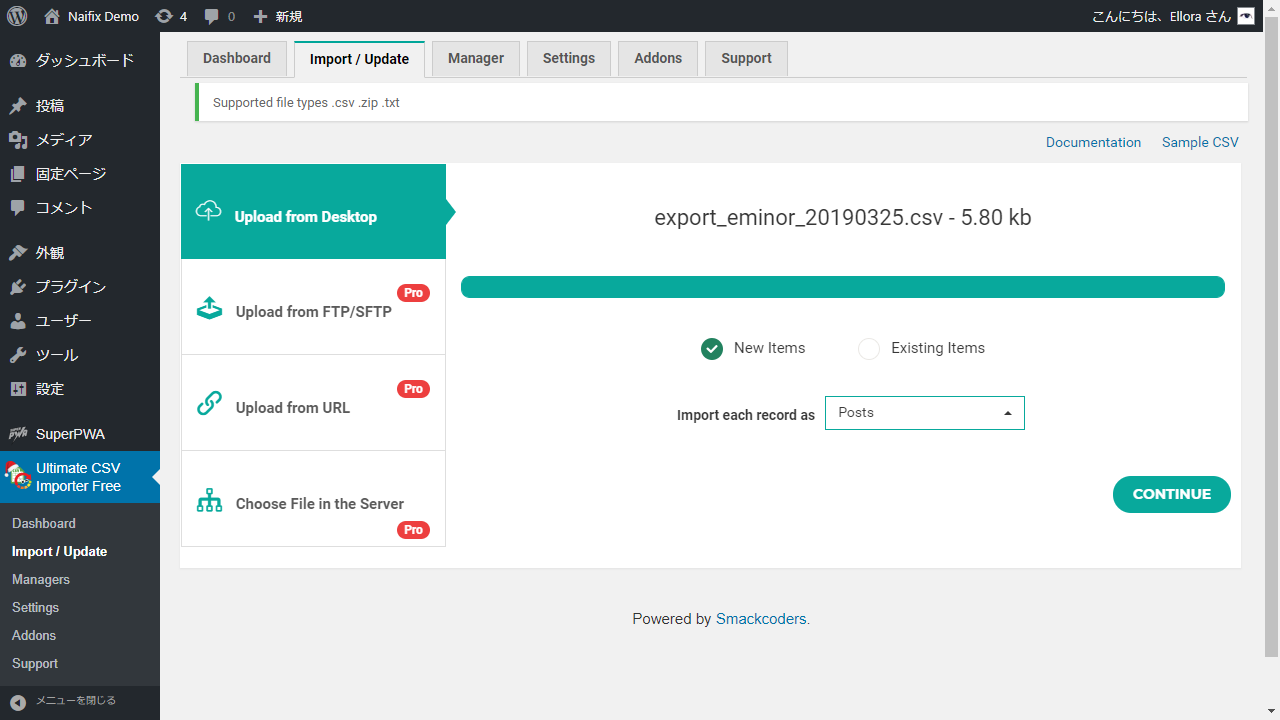Switch to the Settings tab
This screenshot has width=1280, height=720.
click(569, 58)
